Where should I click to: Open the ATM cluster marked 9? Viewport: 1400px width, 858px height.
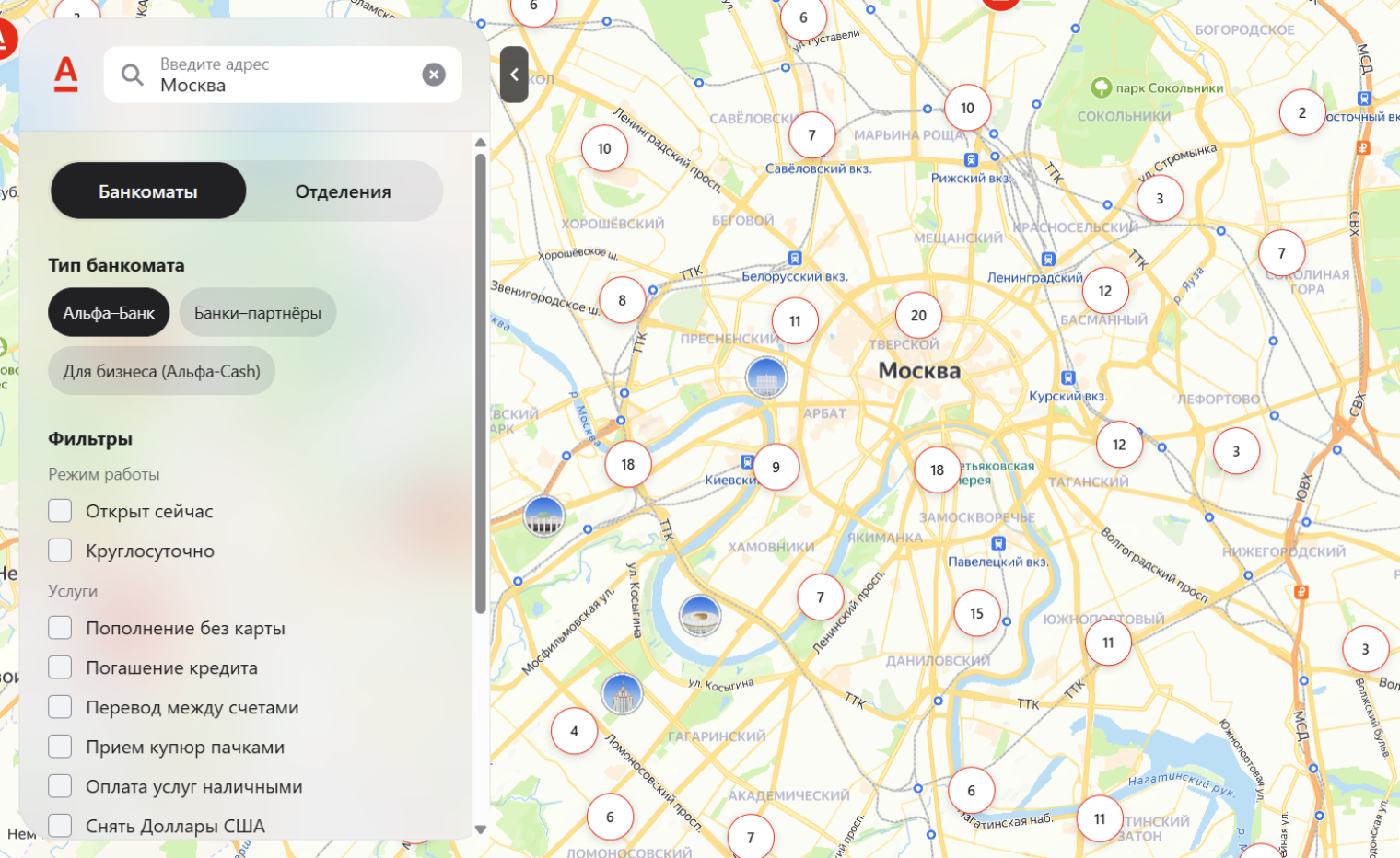776,468
